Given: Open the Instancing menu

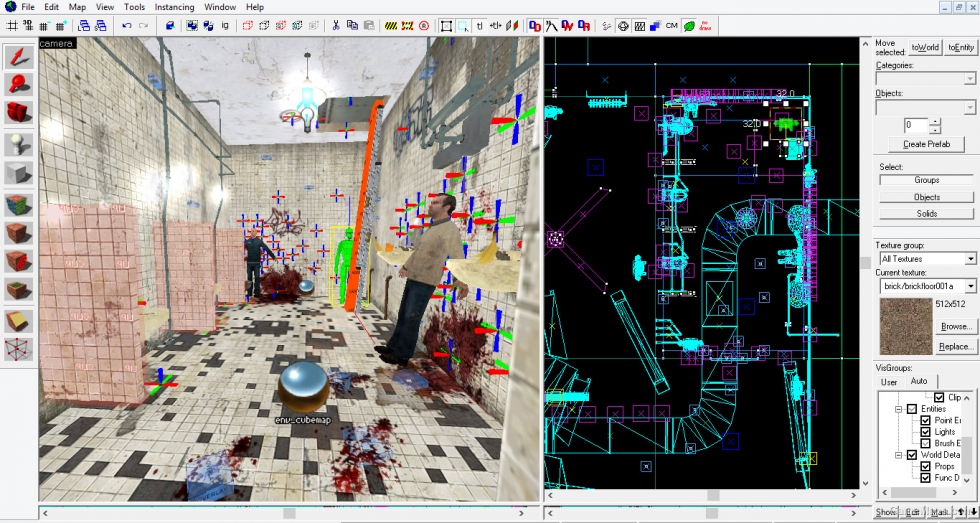Looking at the screenshot, I should click(174, 7).
